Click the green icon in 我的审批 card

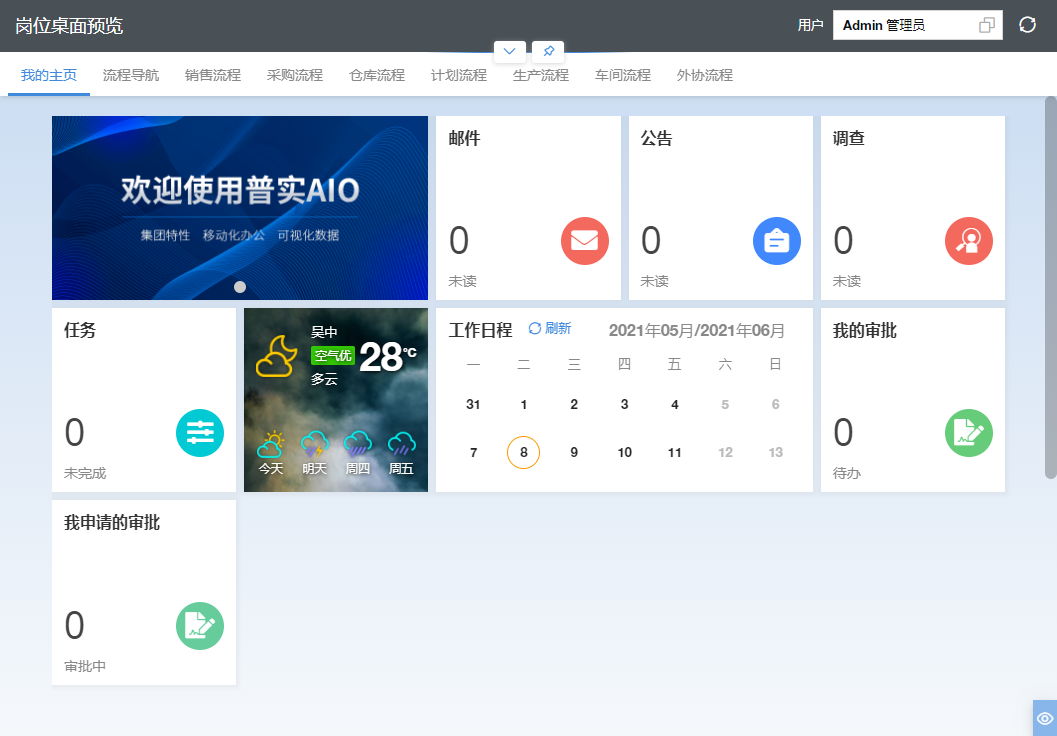(x=969, y=433)
